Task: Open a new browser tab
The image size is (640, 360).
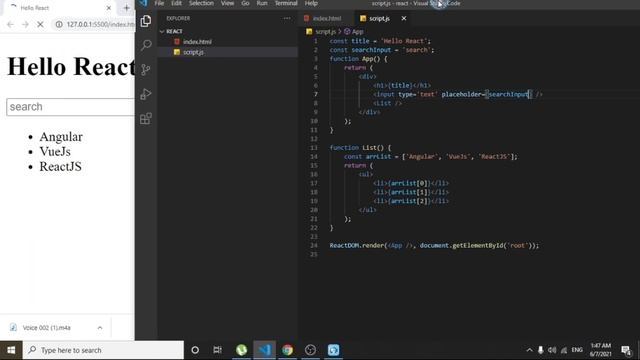Action: tap(127, 8)
